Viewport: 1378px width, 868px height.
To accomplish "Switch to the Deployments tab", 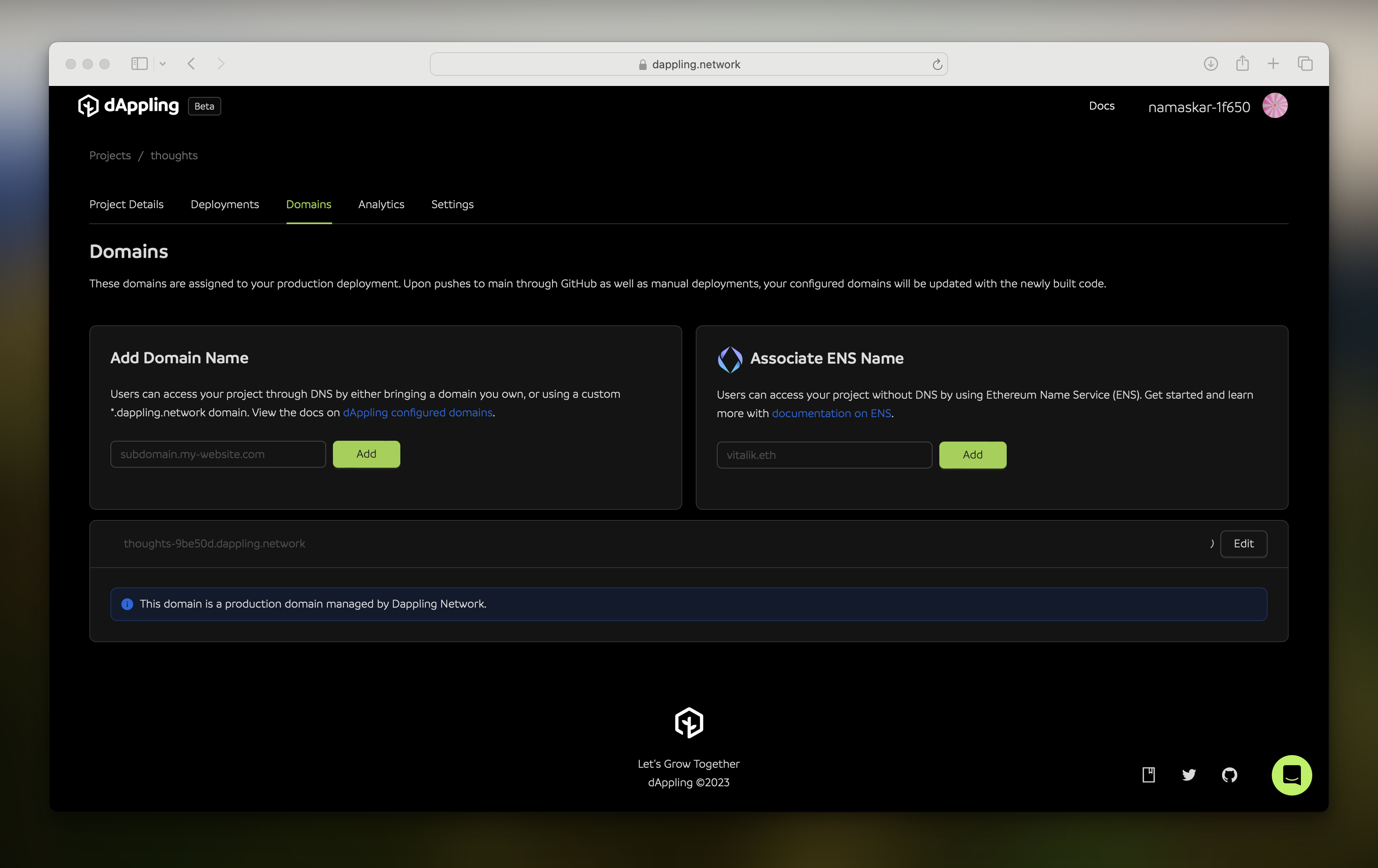I will [x=224, y=204].
